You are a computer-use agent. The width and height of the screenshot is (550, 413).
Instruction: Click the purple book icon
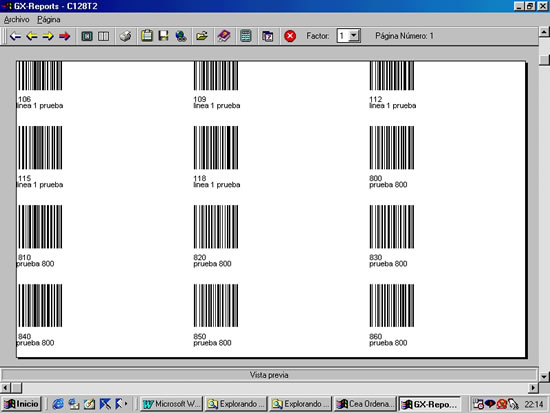pos(224,36)
